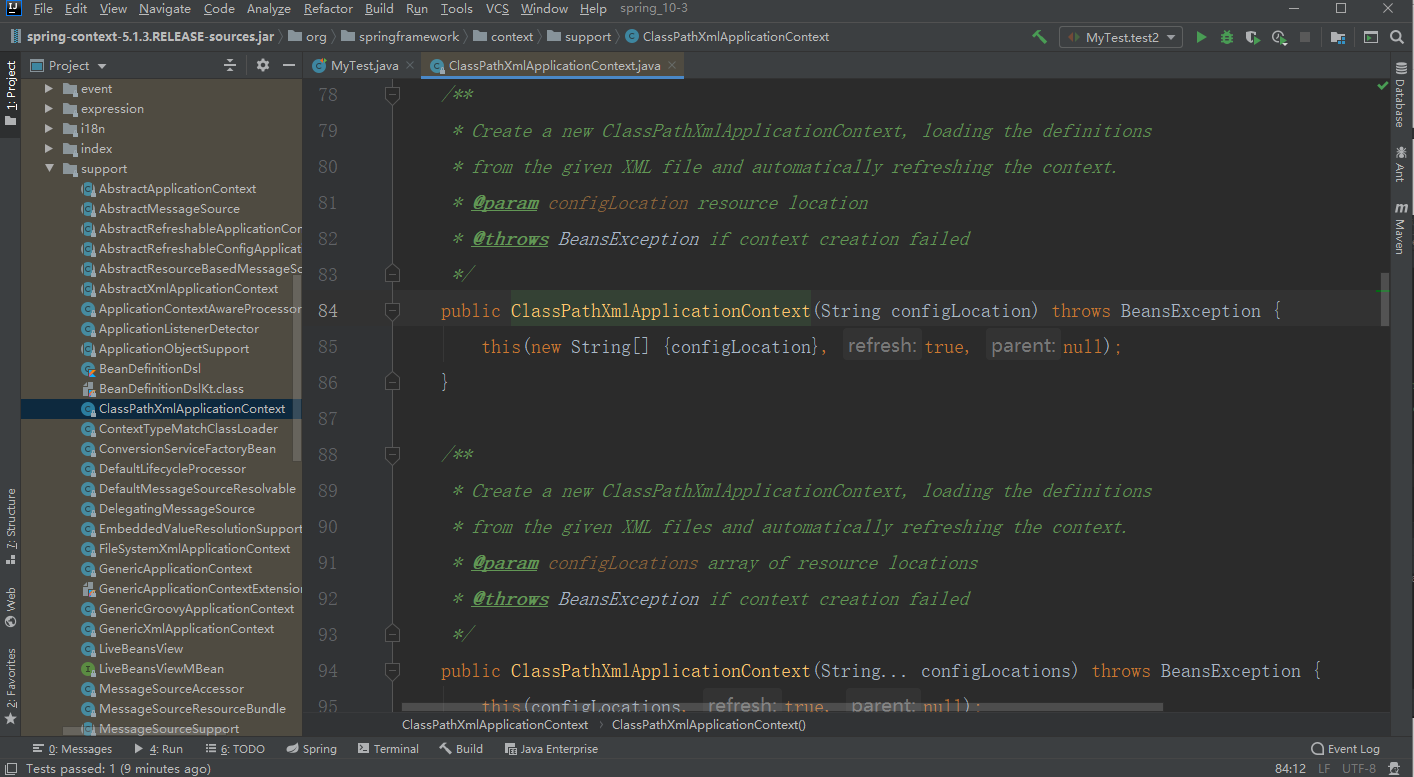Collapse all in Project panel header
The image size is (1414, 777).
230,65
